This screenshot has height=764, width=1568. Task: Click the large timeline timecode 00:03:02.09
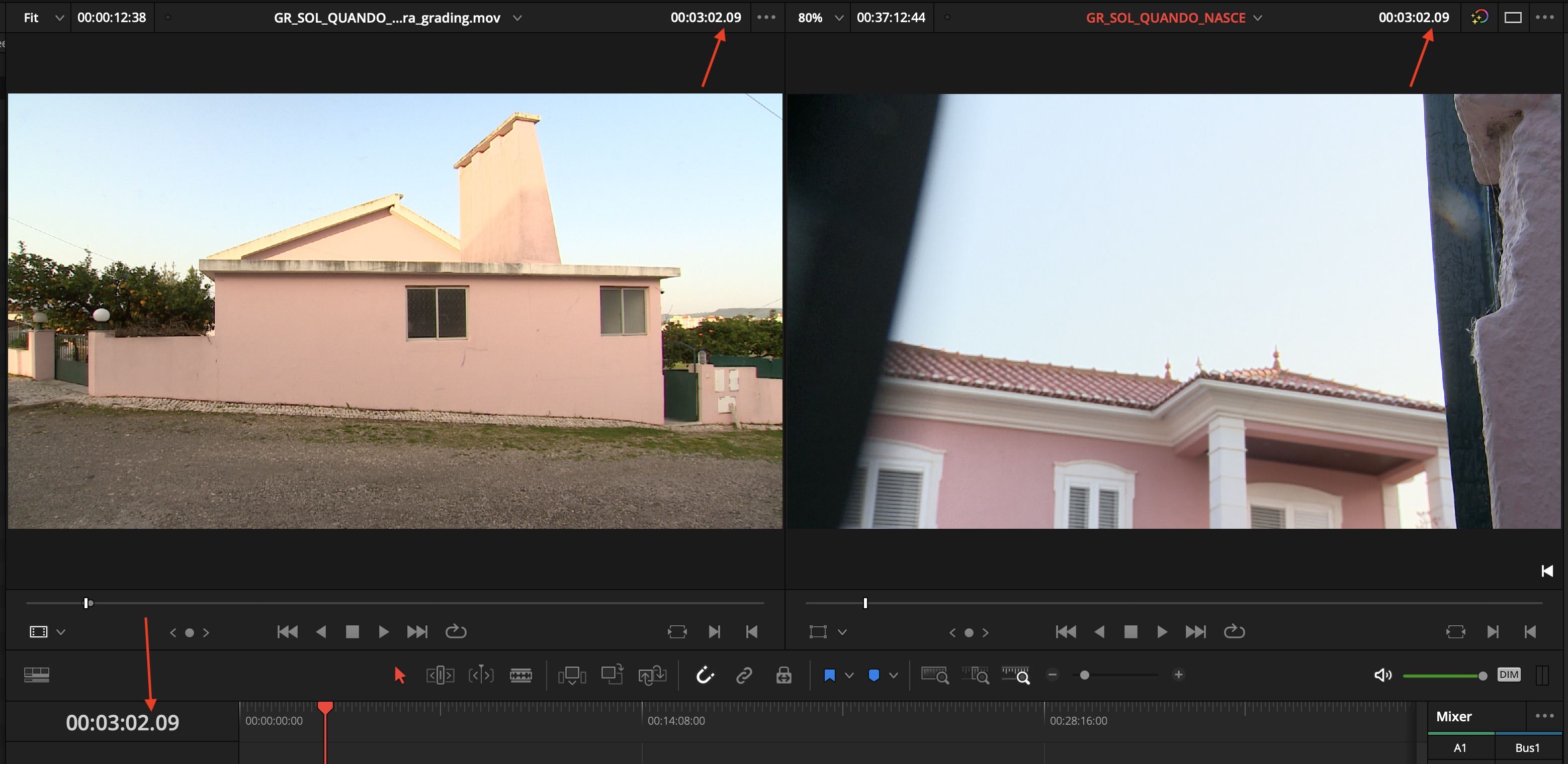coord(122,723)
